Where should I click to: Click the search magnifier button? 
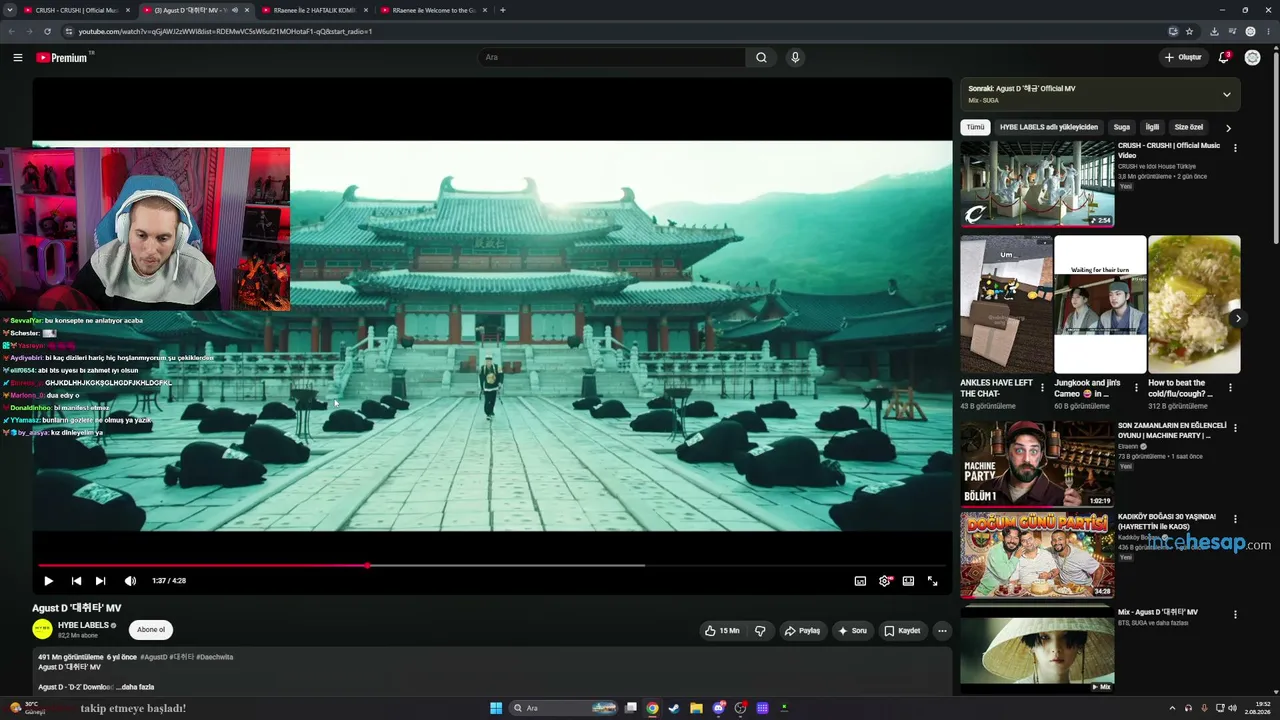tap(761, 58)
